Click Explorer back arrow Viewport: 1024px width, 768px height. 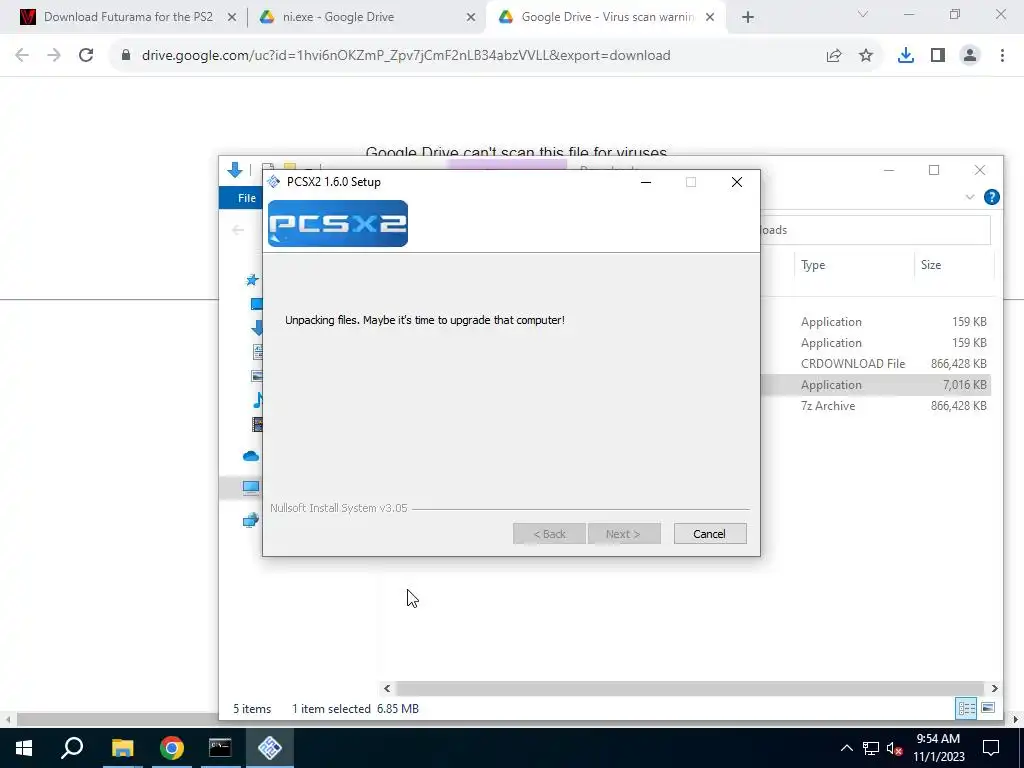pos(238,230)
